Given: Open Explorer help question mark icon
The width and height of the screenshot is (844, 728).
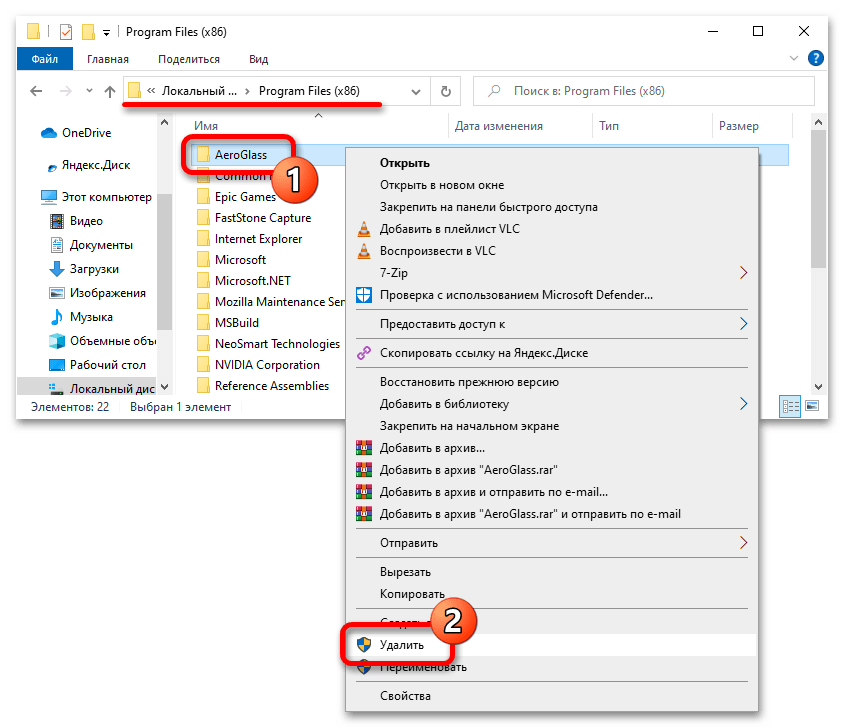Looking at the screenshot, I should pos(815,58).
